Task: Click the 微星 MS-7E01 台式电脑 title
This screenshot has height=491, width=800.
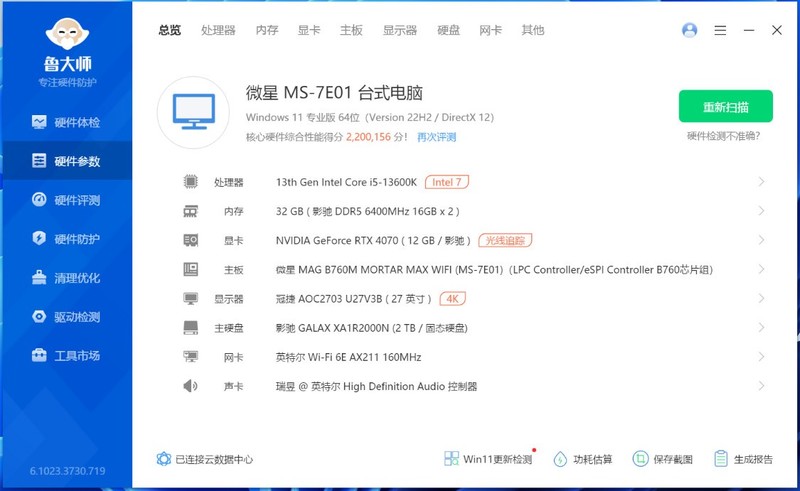Action: [334, 93]
